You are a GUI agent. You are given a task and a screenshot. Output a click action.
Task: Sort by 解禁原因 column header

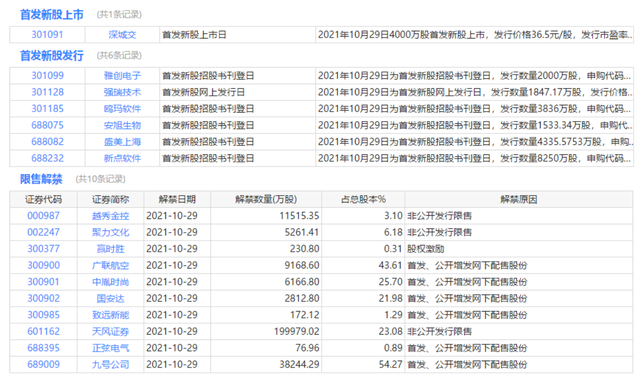point(519,199)
